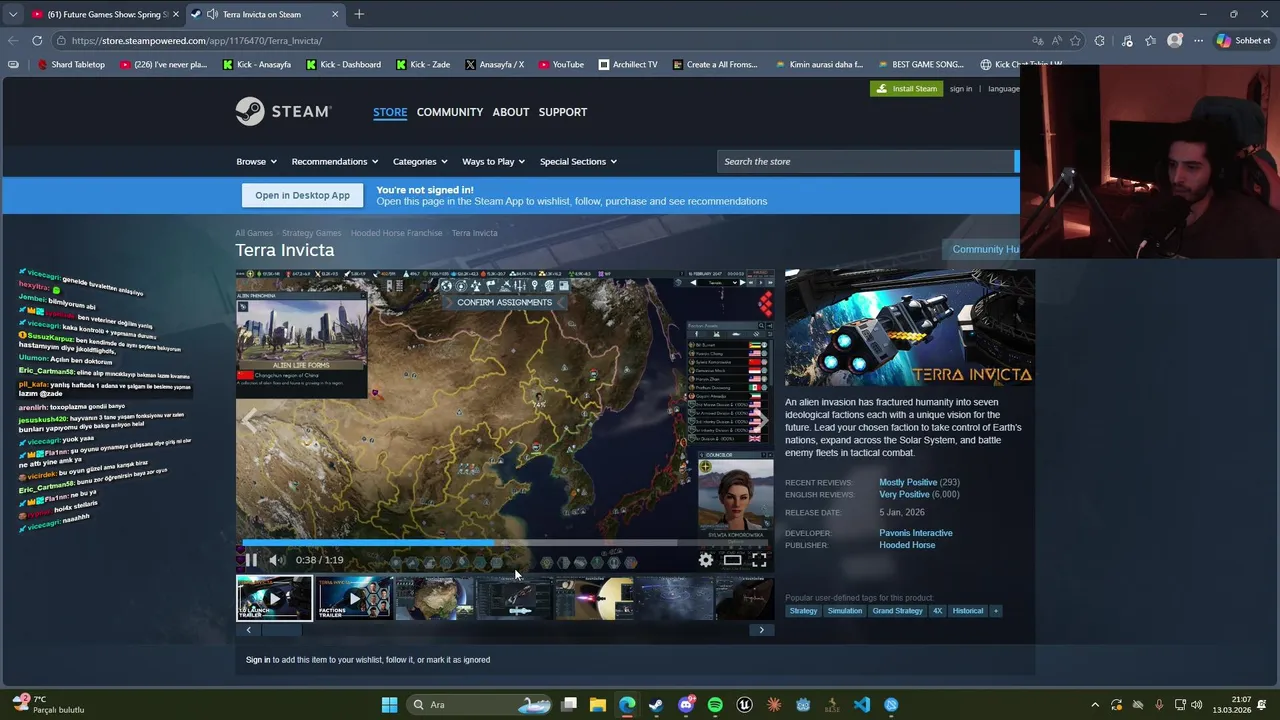Open the STORE menu item
Screen dimensions: 1280x720
click(x=390, y=112)
